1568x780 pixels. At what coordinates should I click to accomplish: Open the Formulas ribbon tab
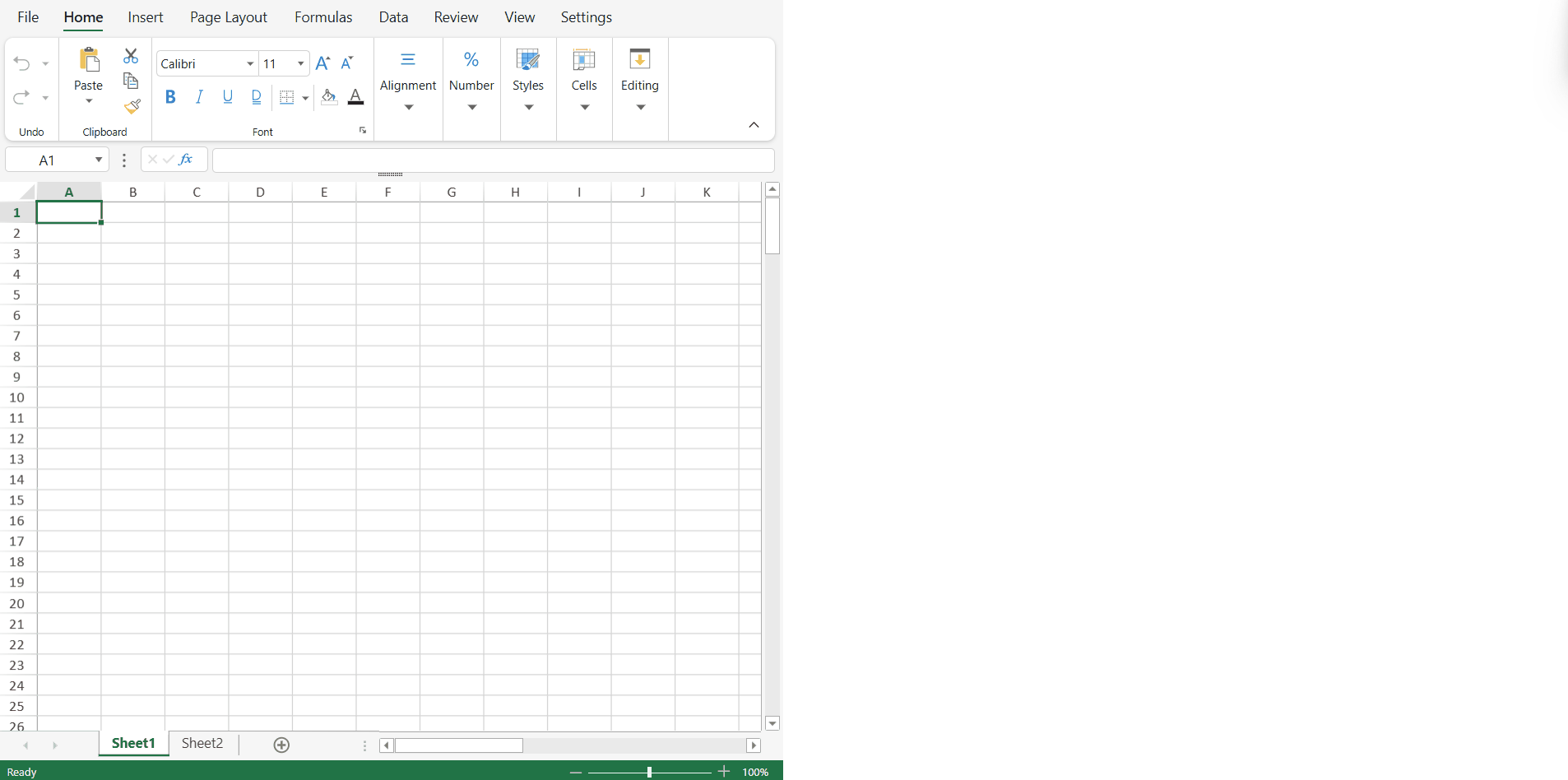pyautogui.click(x=323, y=17)
